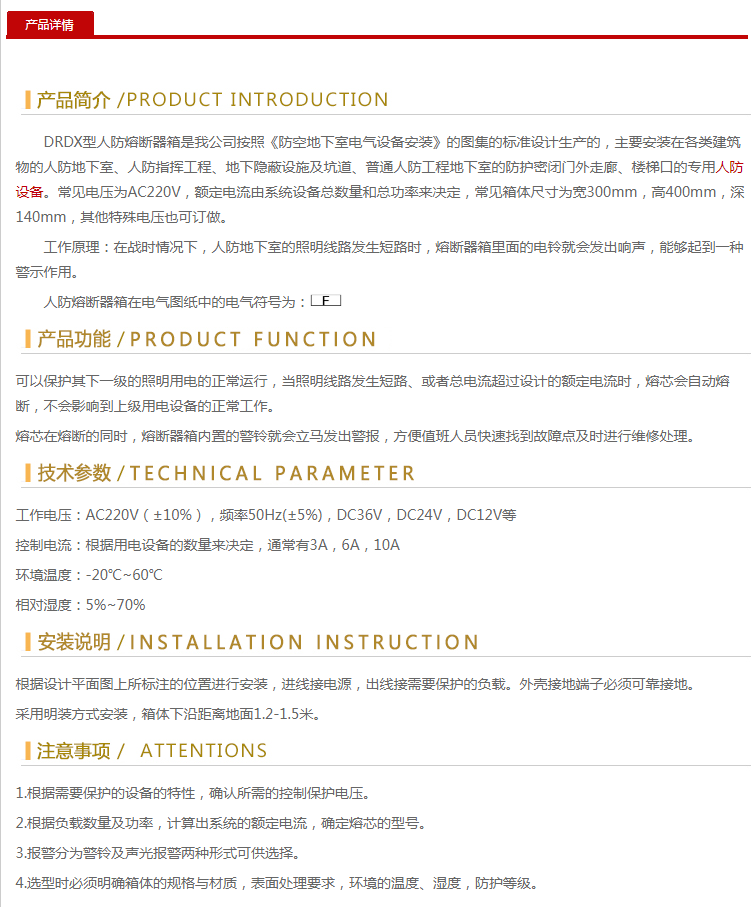This screenshot has height=907, width=752.
Task: Click the fuse box electrical symbol F
Action: [x=325, y=300]
